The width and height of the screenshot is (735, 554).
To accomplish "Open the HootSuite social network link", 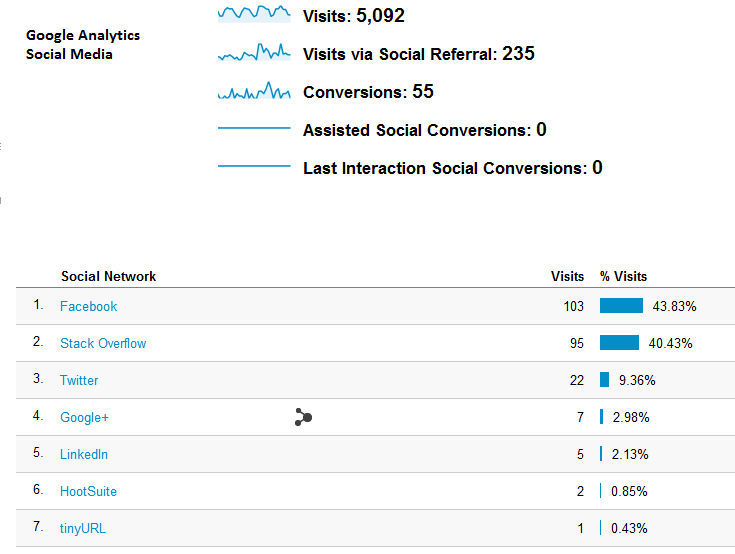I will pyautogui.click(x=88, y=491).
